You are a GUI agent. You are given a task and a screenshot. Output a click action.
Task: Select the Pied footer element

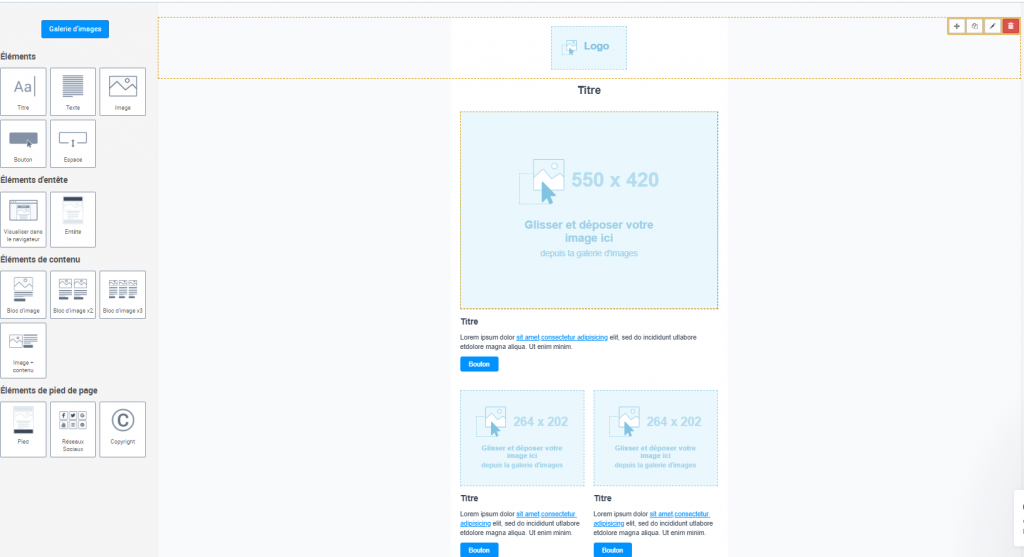point(24,429)
